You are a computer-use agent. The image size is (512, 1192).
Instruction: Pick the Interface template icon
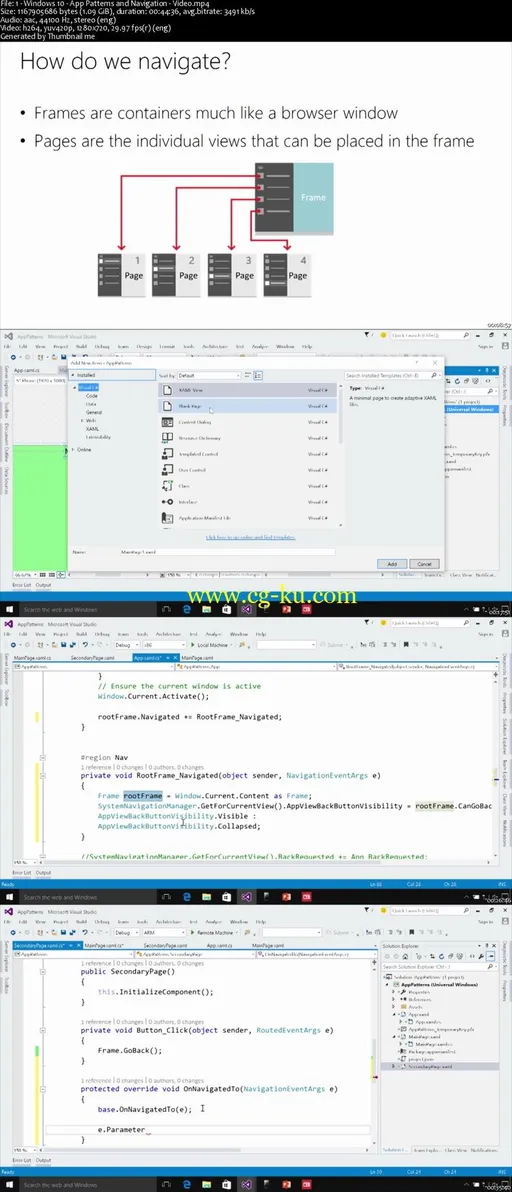tap(168, 502)
